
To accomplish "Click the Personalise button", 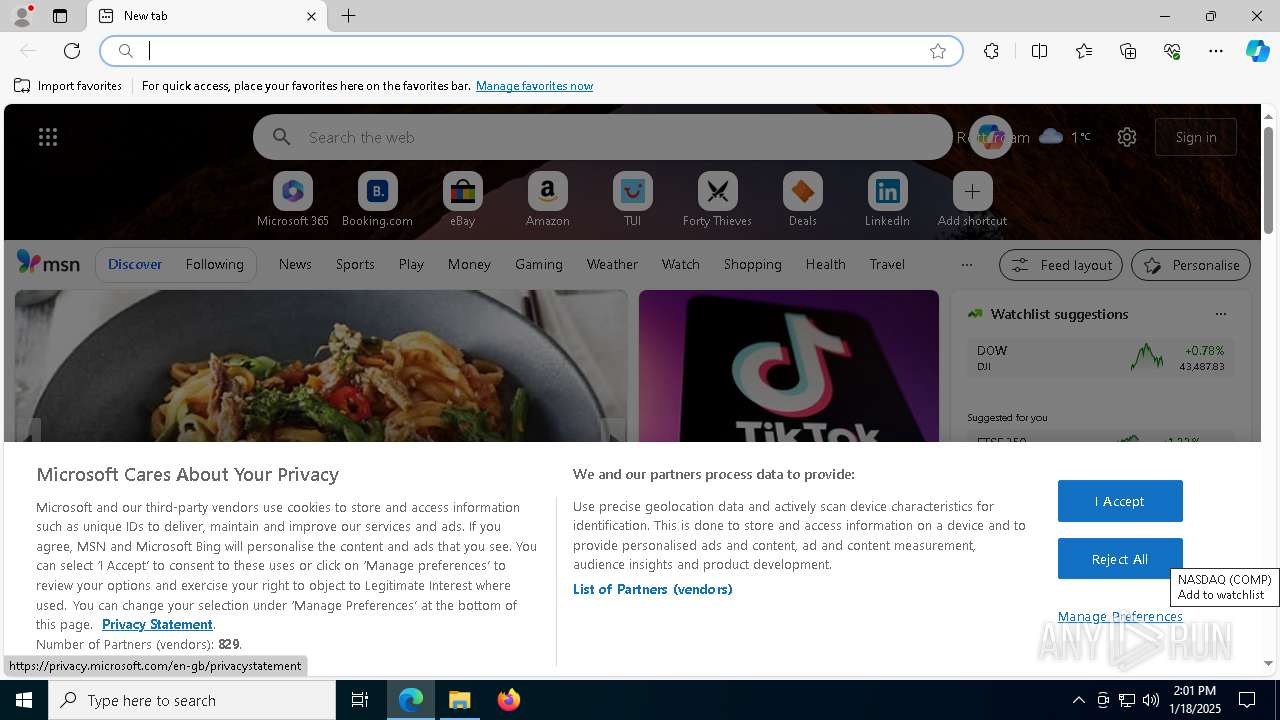I will point(1191,265).
